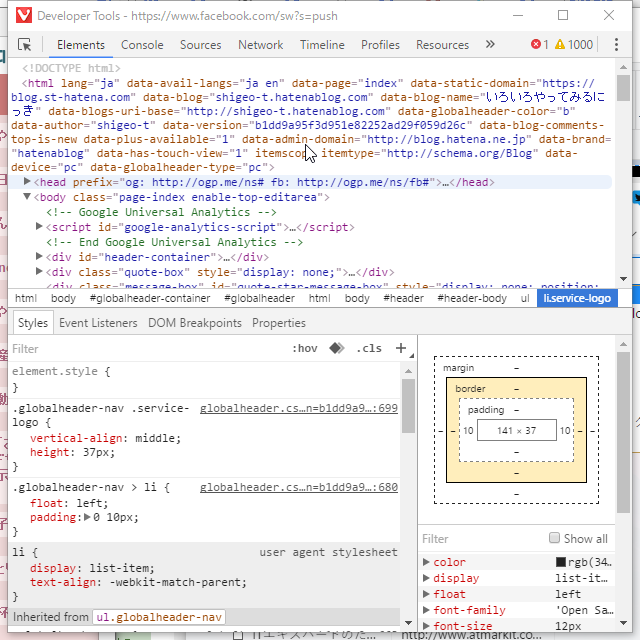Expand the computed color property
640x640 pixels.
[426, 562]
